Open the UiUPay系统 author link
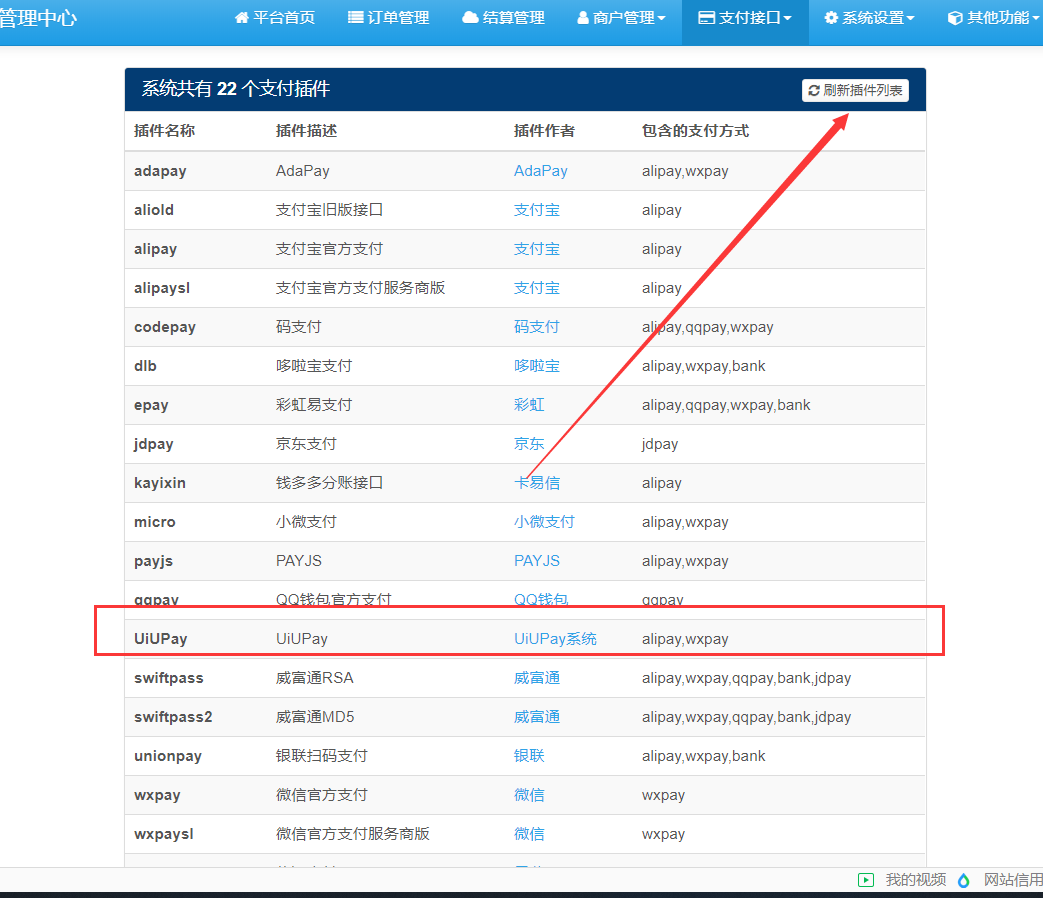The width and height of the screenshot is (1043, 898). tap(555, 639)
